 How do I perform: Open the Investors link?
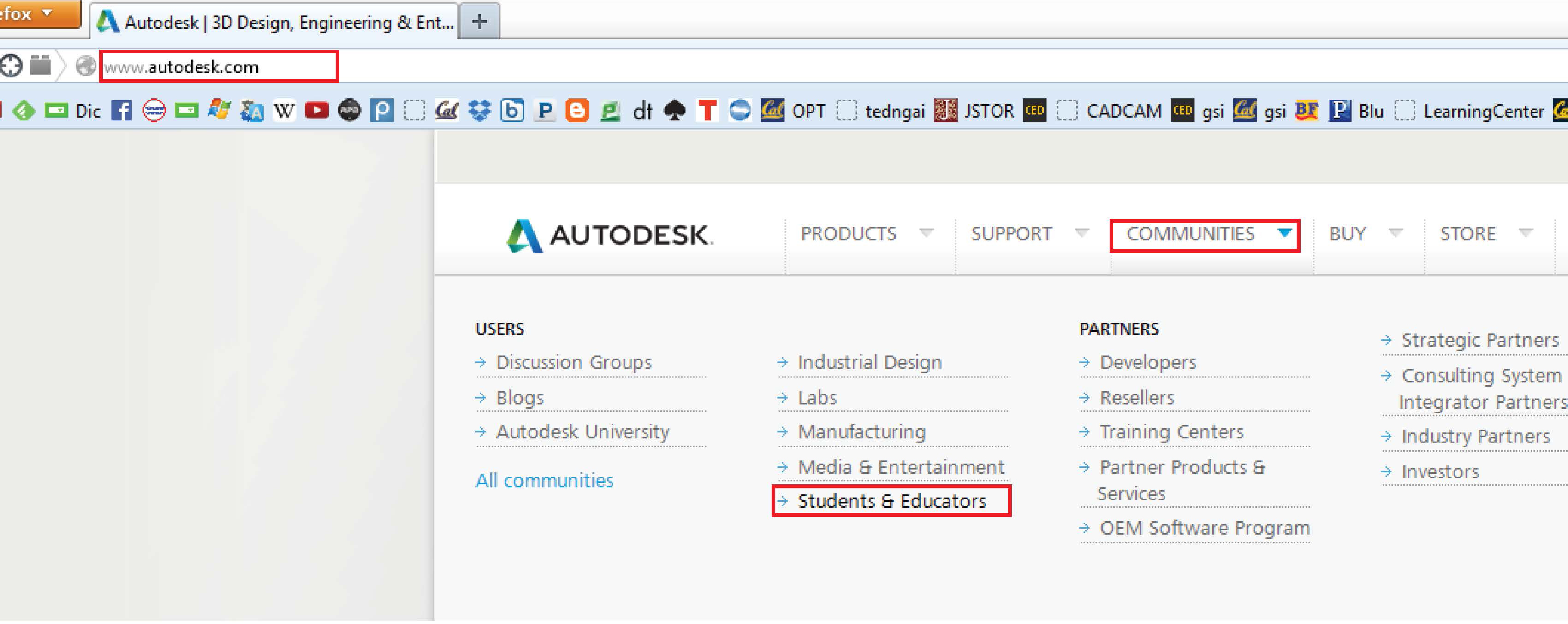point(1440,472)
